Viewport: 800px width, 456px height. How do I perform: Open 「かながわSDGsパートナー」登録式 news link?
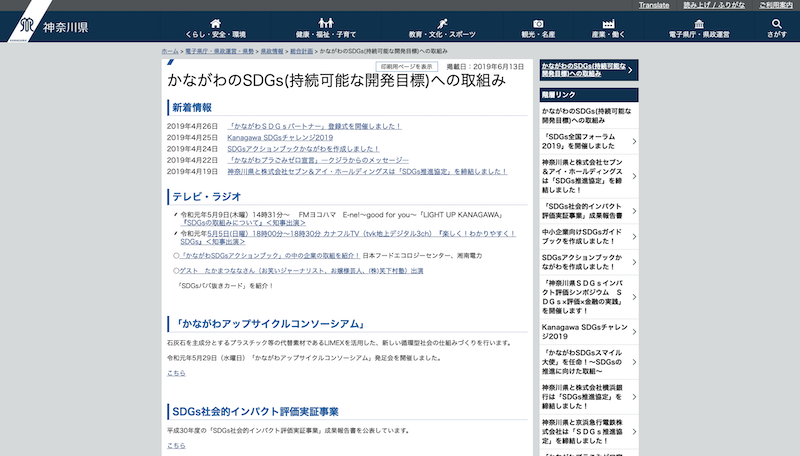click(314, 126)
